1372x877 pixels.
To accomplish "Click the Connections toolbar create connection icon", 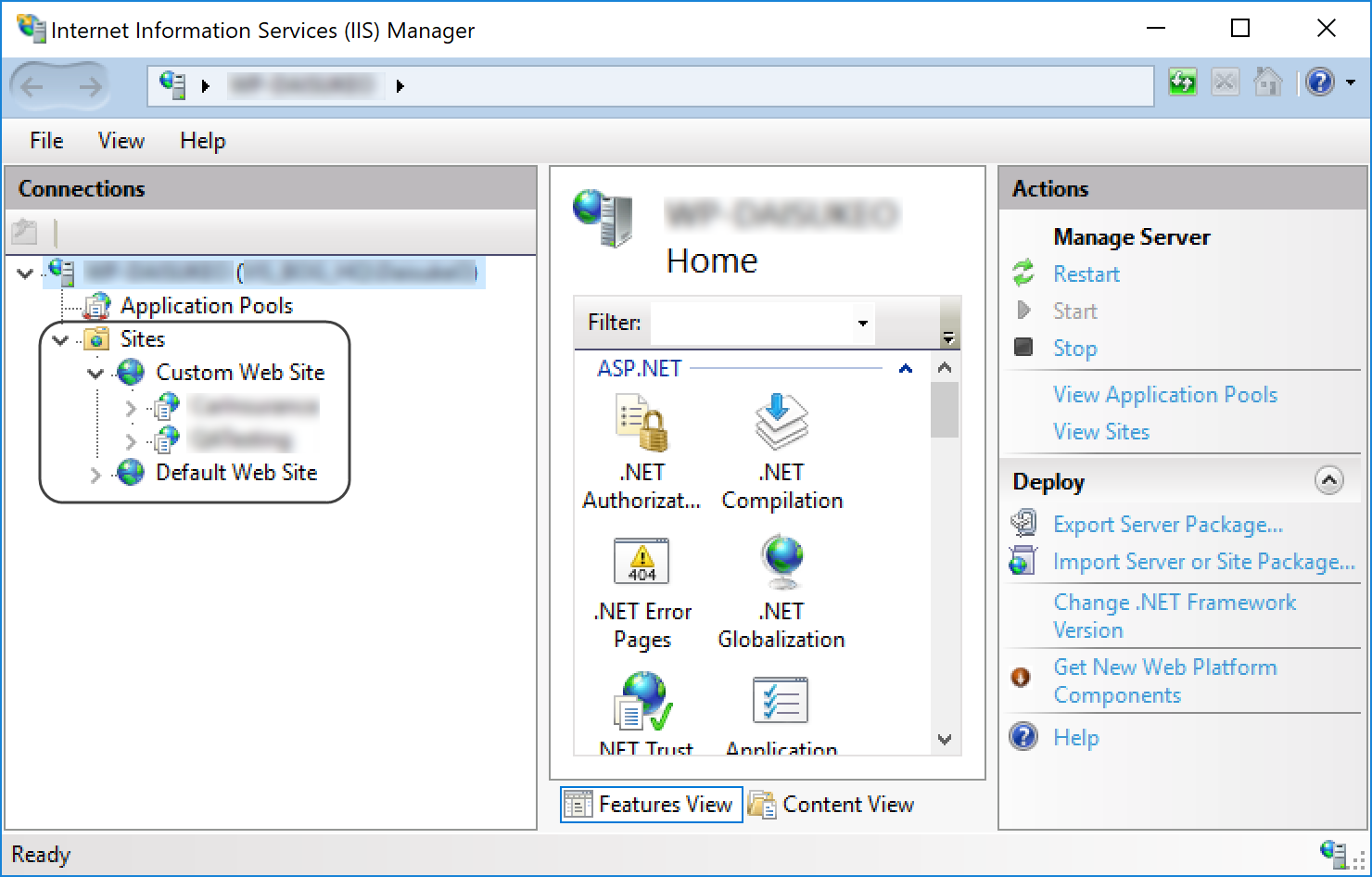I will 25,231.
